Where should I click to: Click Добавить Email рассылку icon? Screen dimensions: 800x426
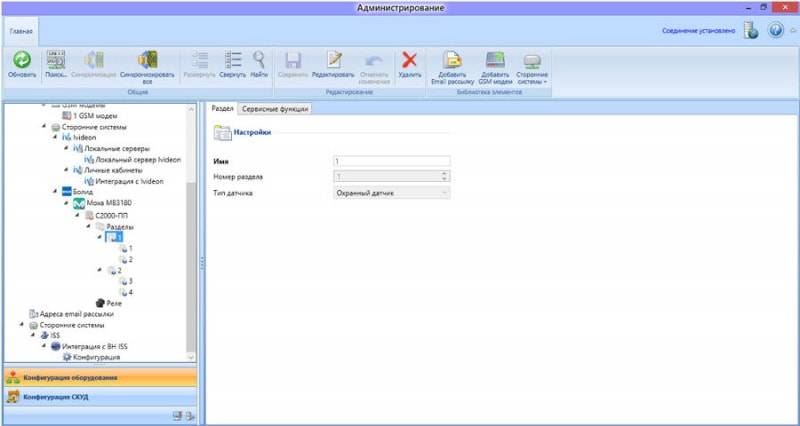[452, 60]
